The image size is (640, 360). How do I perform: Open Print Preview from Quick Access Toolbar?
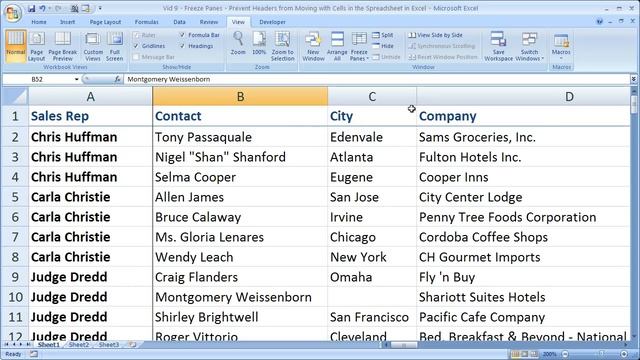click(74, 8)
